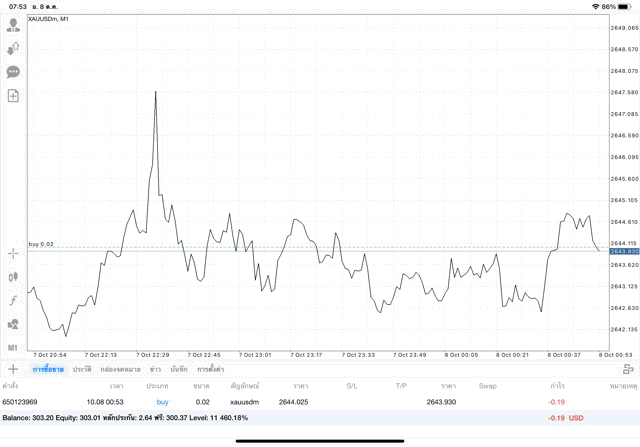Open the indicators function icon
The width and height of the screenshot is (640, 447).
click(x=13, y=300)
